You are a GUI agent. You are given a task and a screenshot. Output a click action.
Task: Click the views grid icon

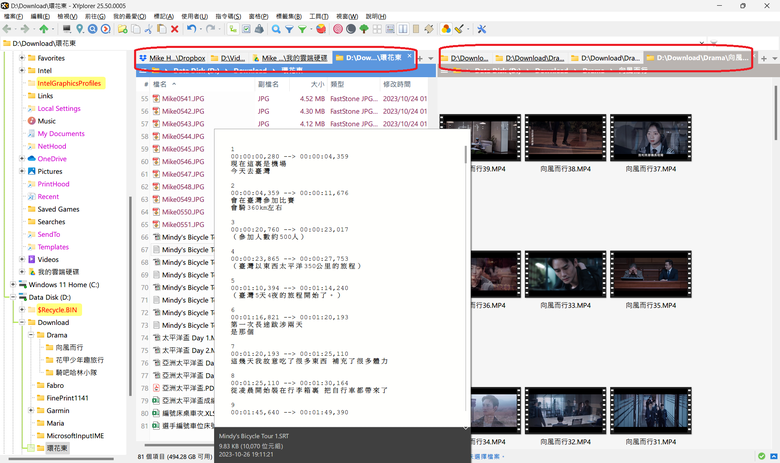(377, 29)
